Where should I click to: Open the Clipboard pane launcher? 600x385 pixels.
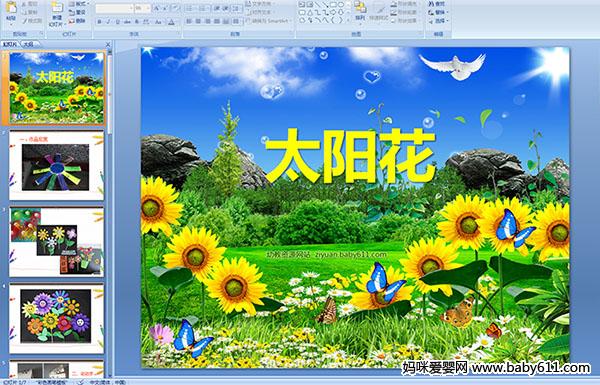point(41,34)
